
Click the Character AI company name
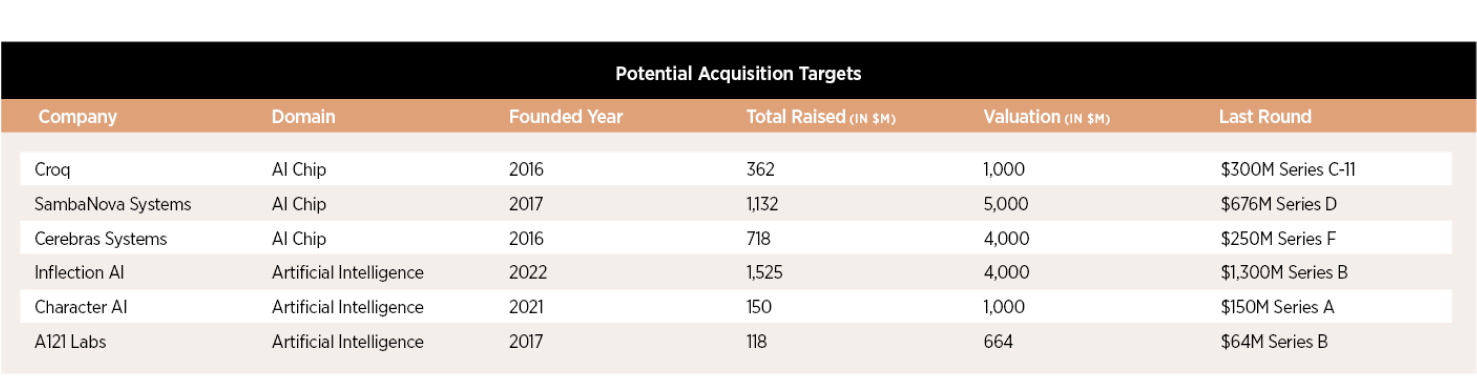pos(81,307)
